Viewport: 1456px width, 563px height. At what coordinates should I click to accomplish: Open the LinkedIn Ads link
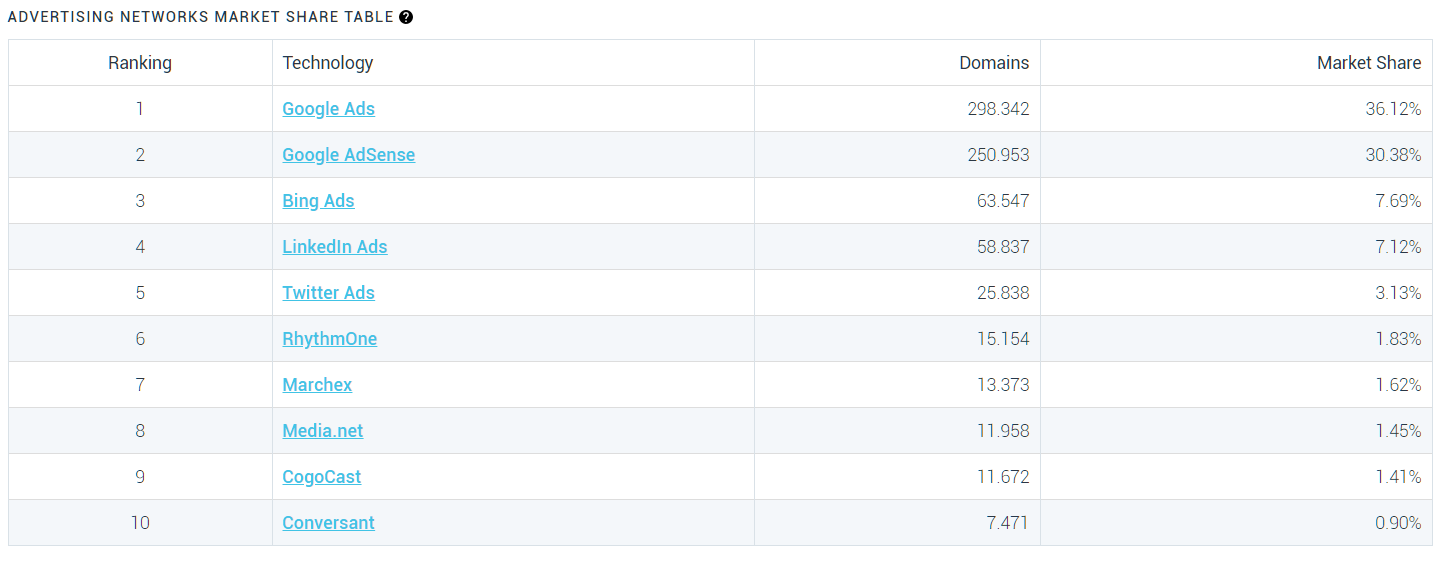coord(334,247)
